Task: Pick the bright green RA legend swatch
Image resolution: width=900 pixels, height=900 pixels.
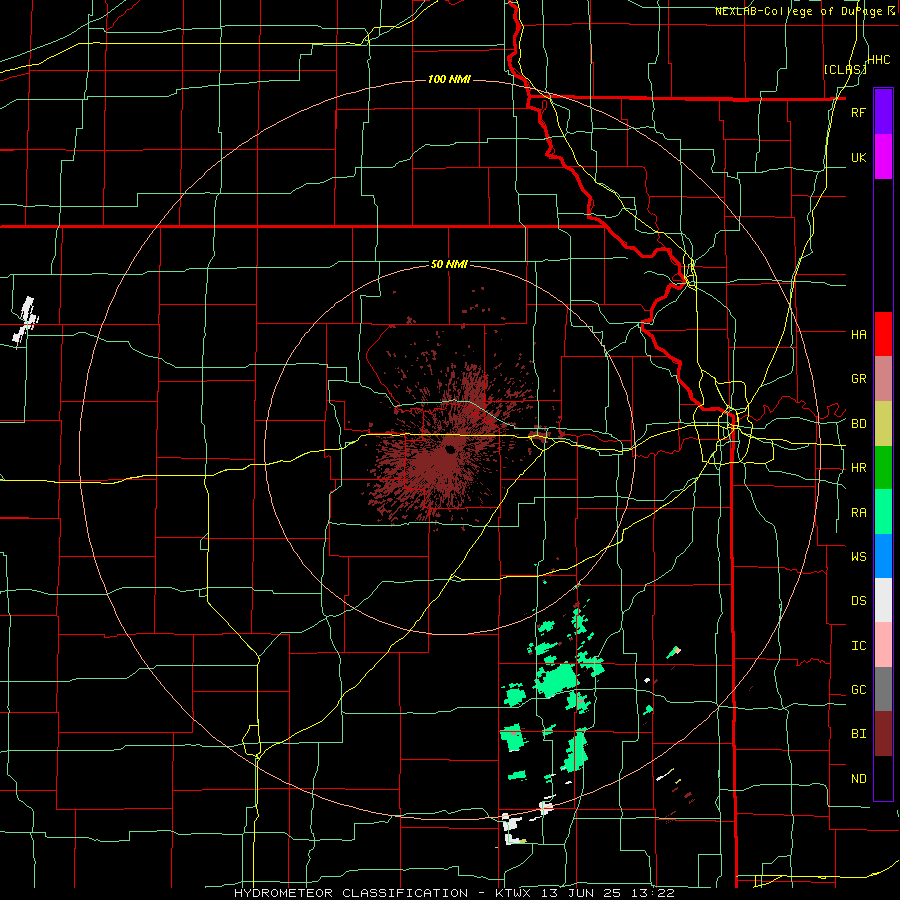Action: [x=883, y=512]
